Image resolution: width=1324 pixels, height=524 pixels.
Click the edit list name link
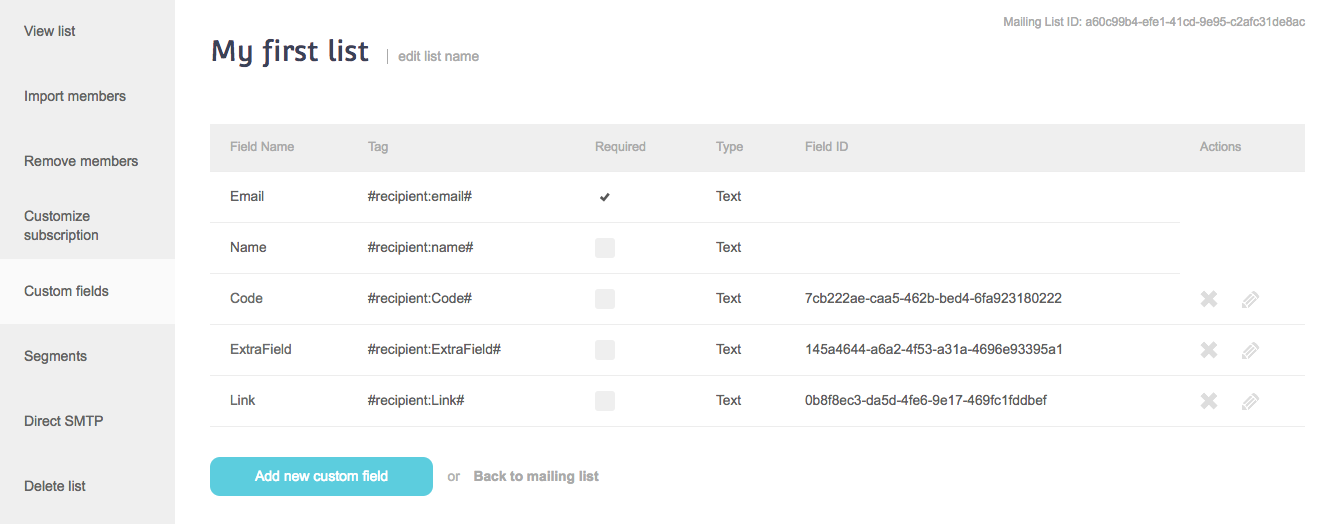(x=438, y=57)
